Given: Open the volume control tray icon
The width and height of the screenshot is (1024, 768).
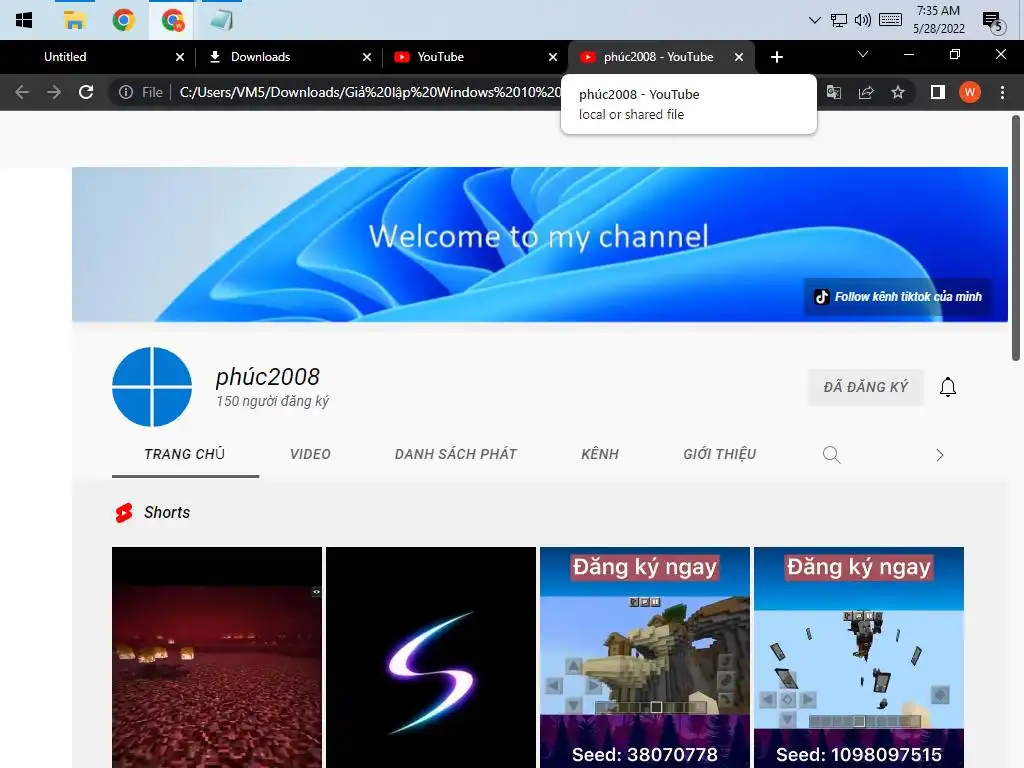Looking at the screenshot, I should coord(863,20).
